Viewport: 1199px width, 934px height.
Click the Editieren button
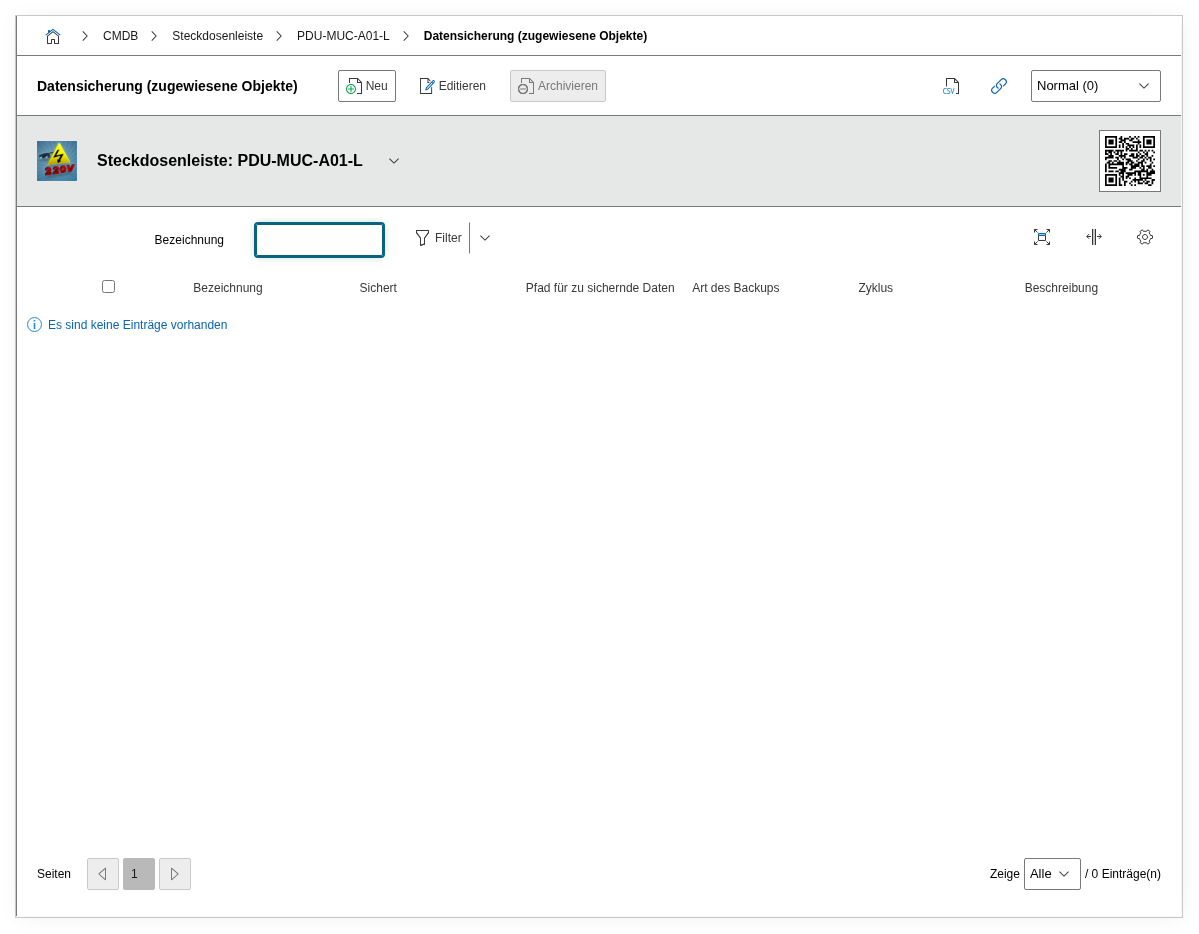coord(452,86)
